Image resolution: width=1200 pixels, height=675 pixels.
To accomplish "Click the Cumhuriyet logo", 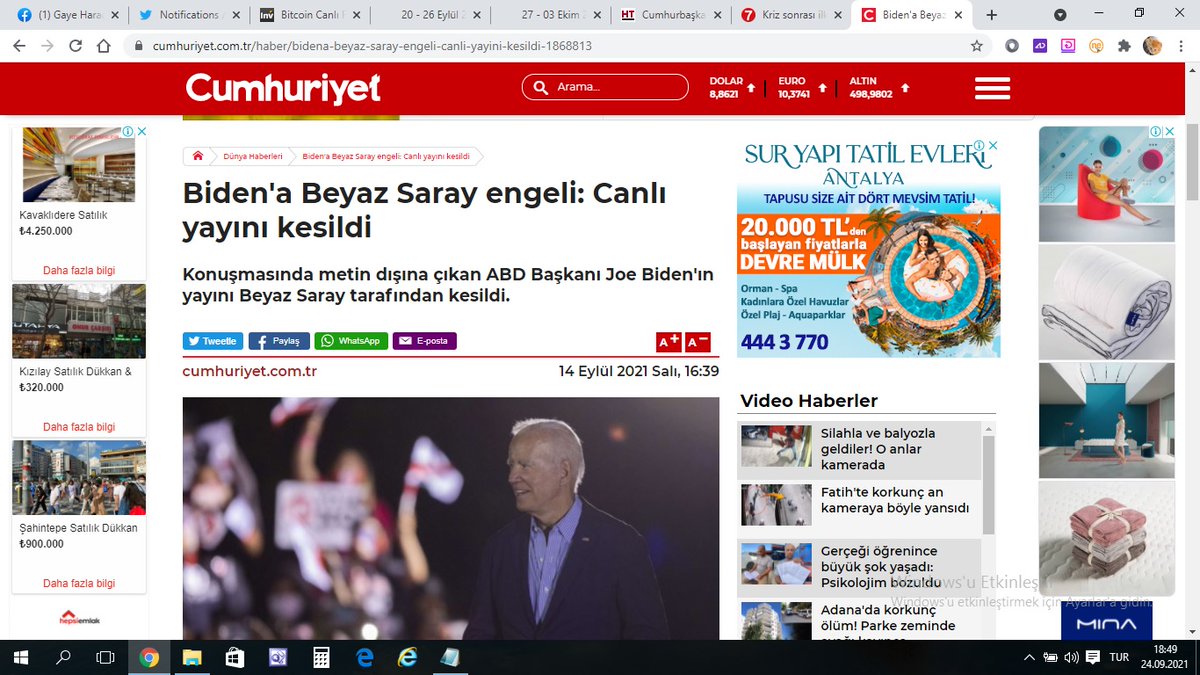I will (283, 88).
